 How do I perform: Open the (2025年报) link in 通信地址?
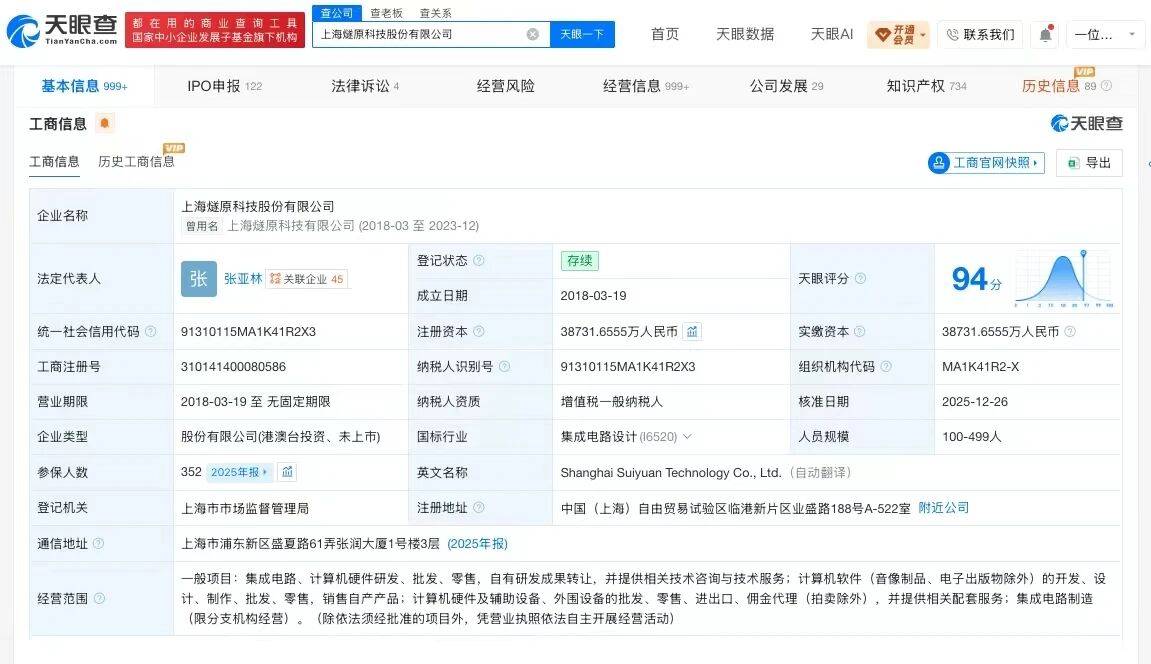[477, 544]
